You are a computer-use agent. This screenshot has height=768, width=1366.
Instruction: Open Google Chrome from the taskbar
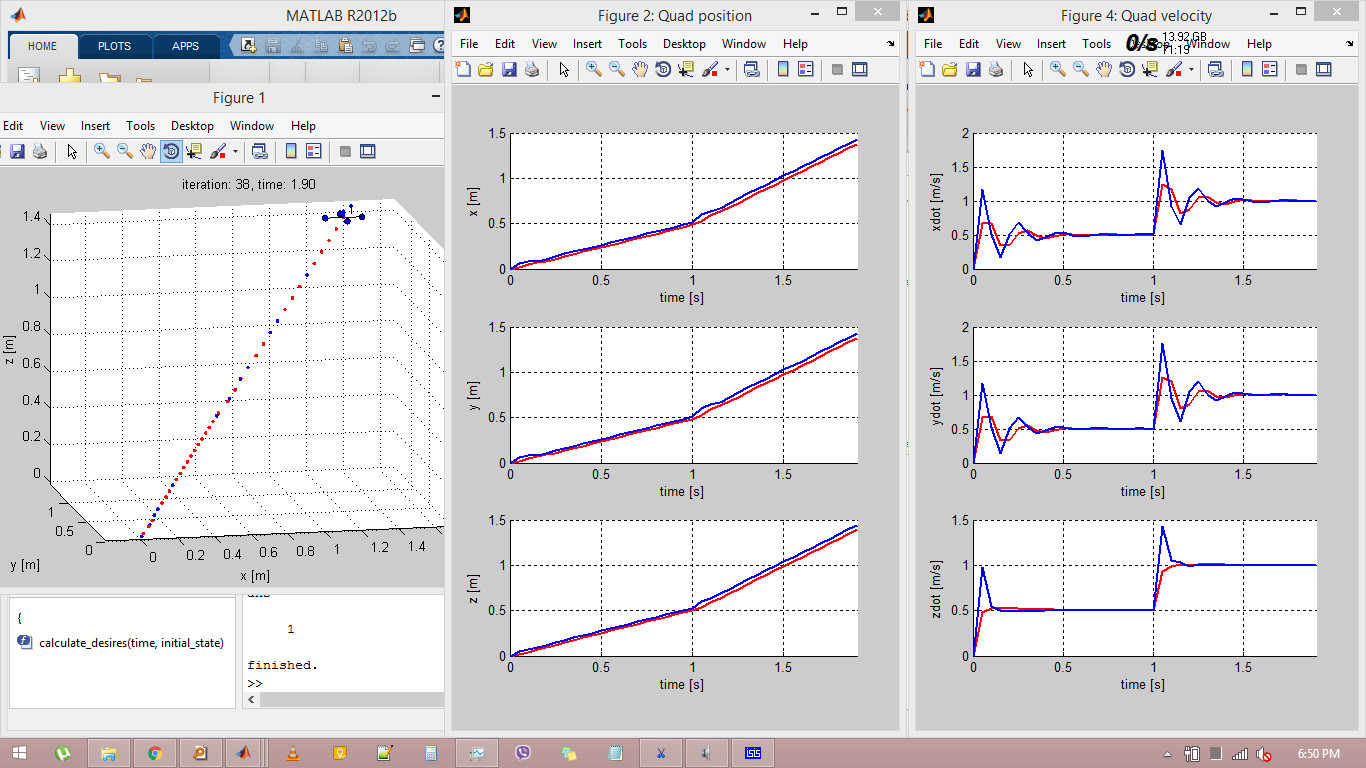[154, 753]
